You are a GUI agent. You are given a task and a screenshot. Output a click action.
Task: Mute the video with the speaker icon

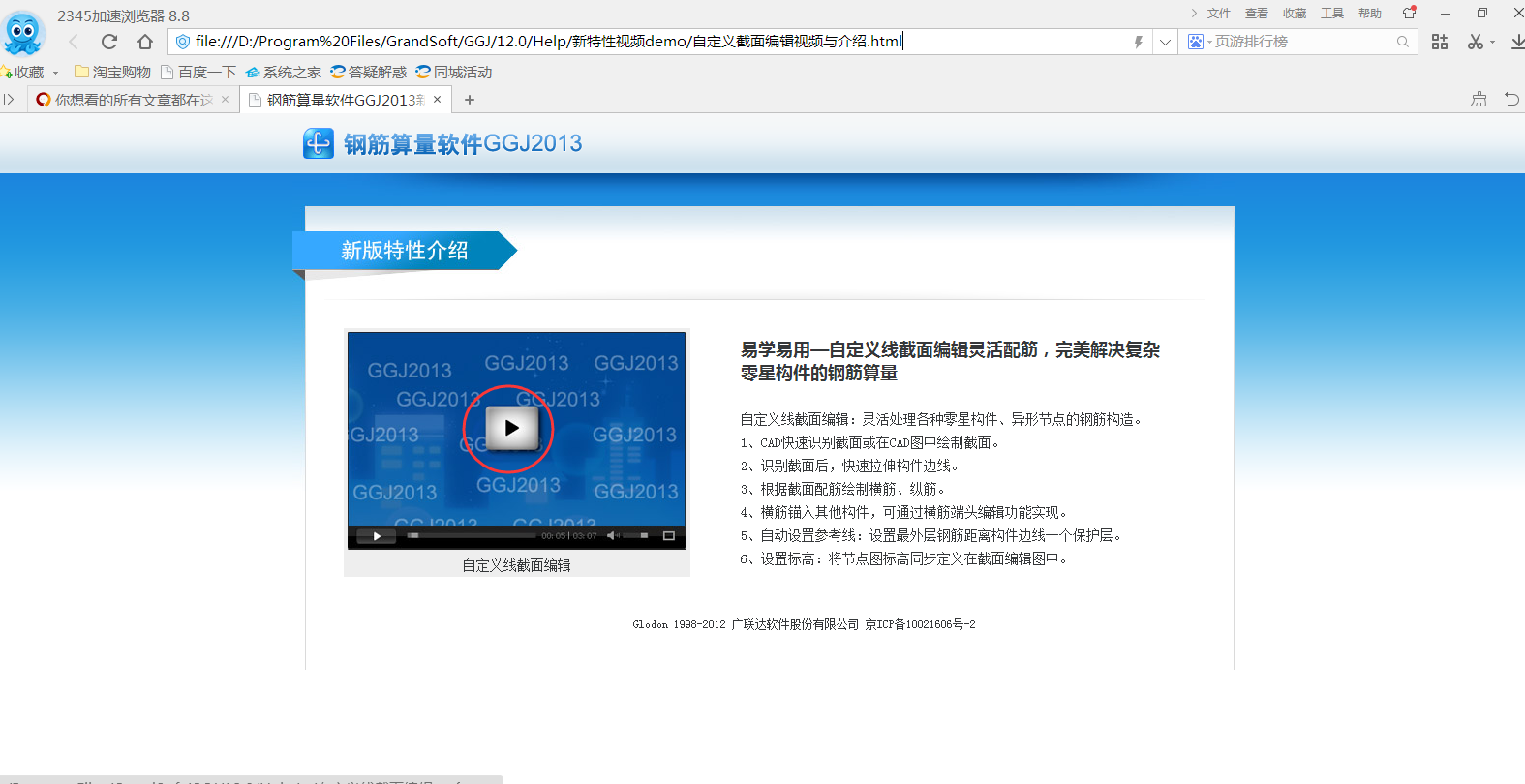pyautogui.click(x=613, y=535)
